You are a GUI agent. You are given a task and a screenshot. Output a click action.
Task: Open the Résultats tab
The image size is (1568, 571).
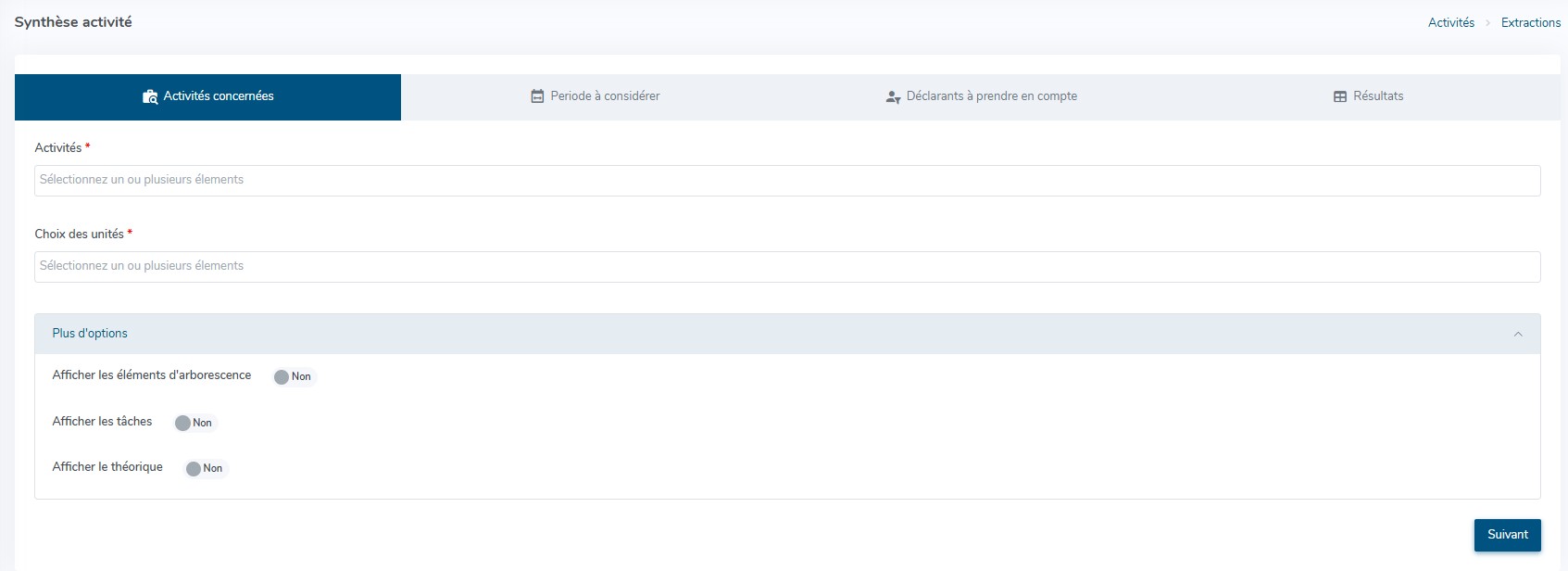(1377, 96)
